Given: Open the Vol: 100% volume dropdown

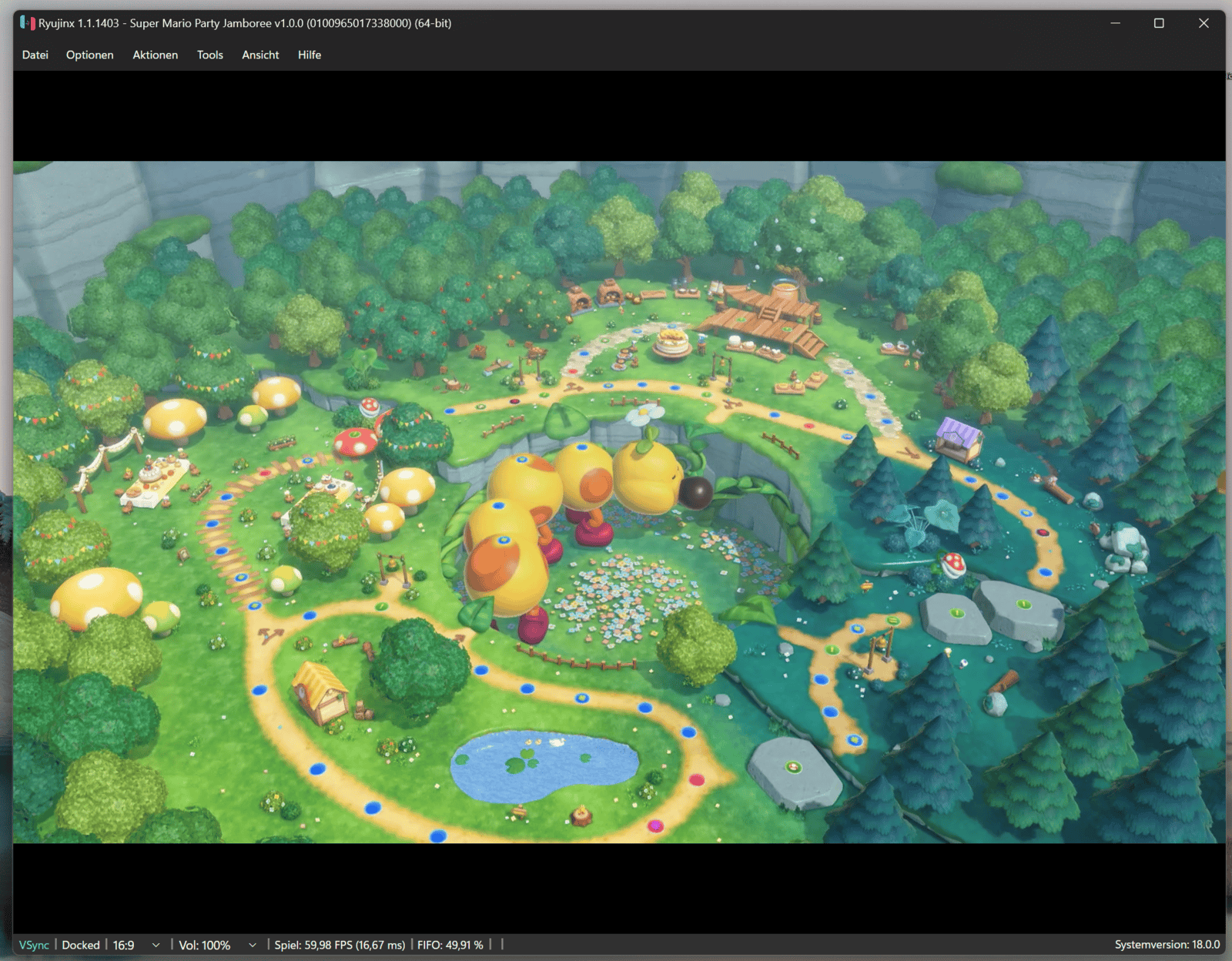Looking at the screenshot, I should 217,945.
